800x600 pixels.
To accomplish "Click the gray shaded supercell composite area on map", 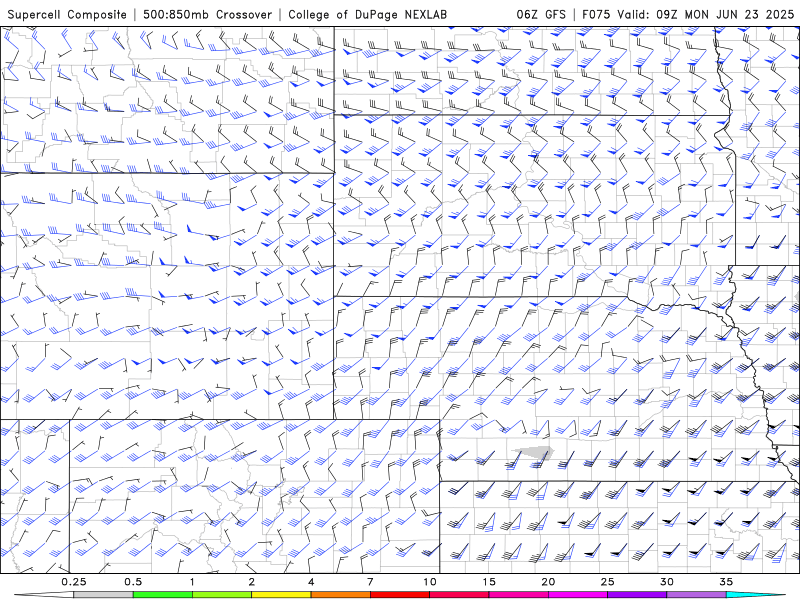I will coord(535,452).
